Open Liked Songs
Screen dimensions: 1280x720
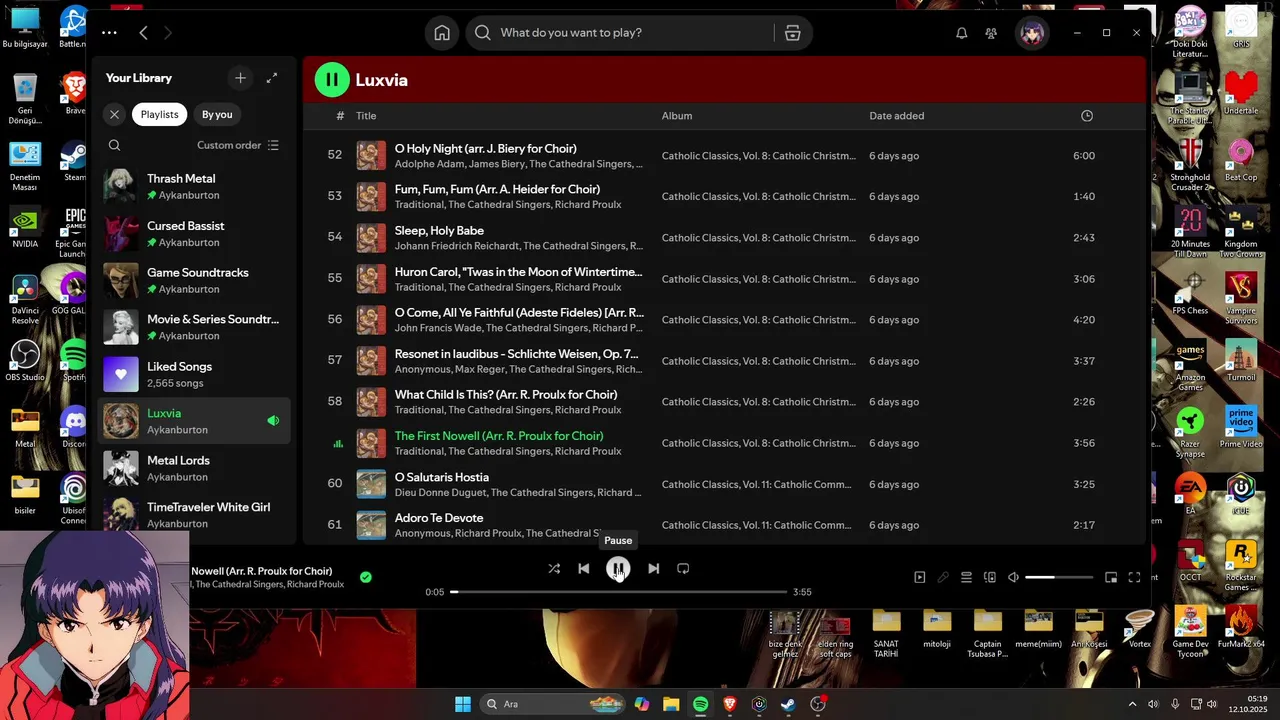coord(194,375)
